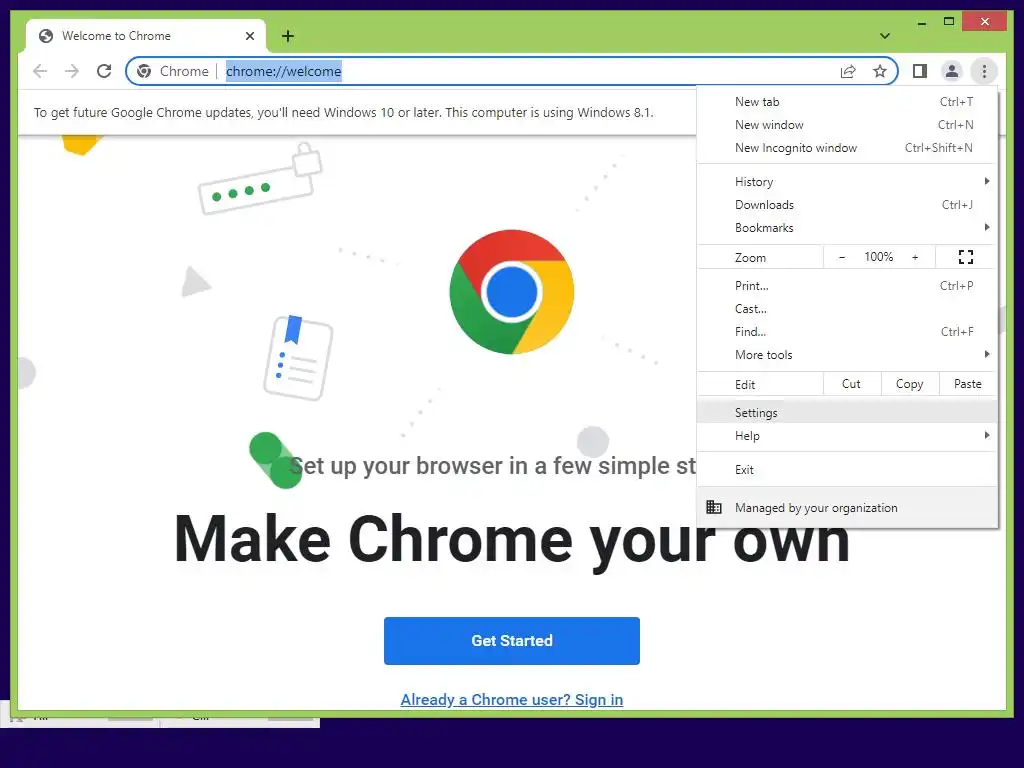The image size is (1024, 768).
Task: Open the profile avatar icon
Action: tap(952, 71)
